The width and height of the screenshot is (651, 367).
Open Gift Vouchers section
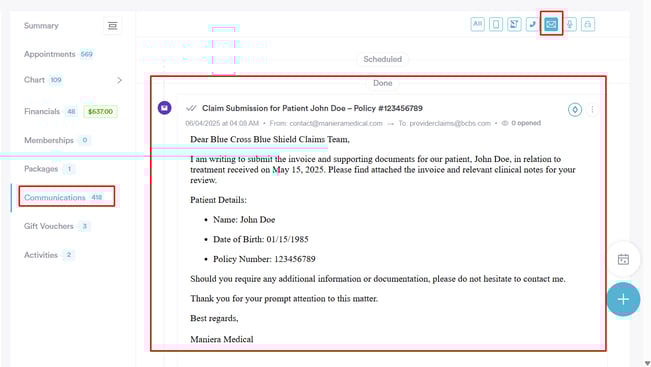49,226
